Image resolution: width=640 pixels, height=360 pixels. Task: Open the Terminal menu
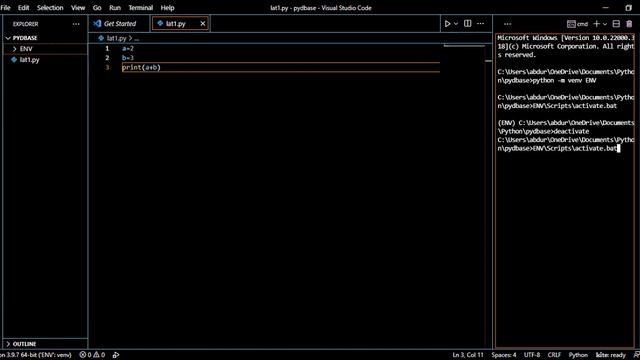140,8
